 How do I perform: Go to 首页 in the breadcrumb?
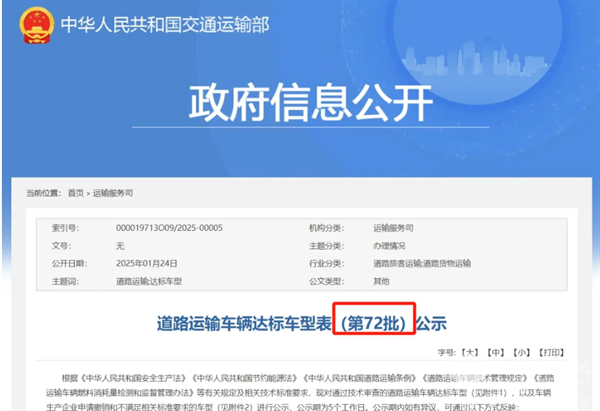(76, 192)
